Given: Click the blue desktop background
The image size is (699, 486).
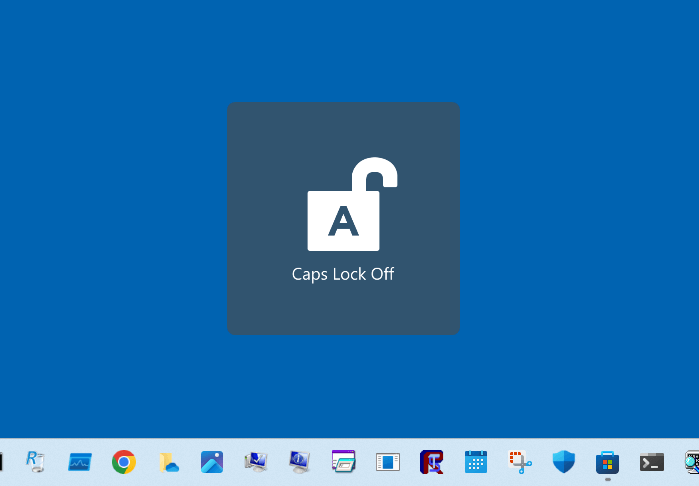Looking at the screenshot, I should click(100, 200).
